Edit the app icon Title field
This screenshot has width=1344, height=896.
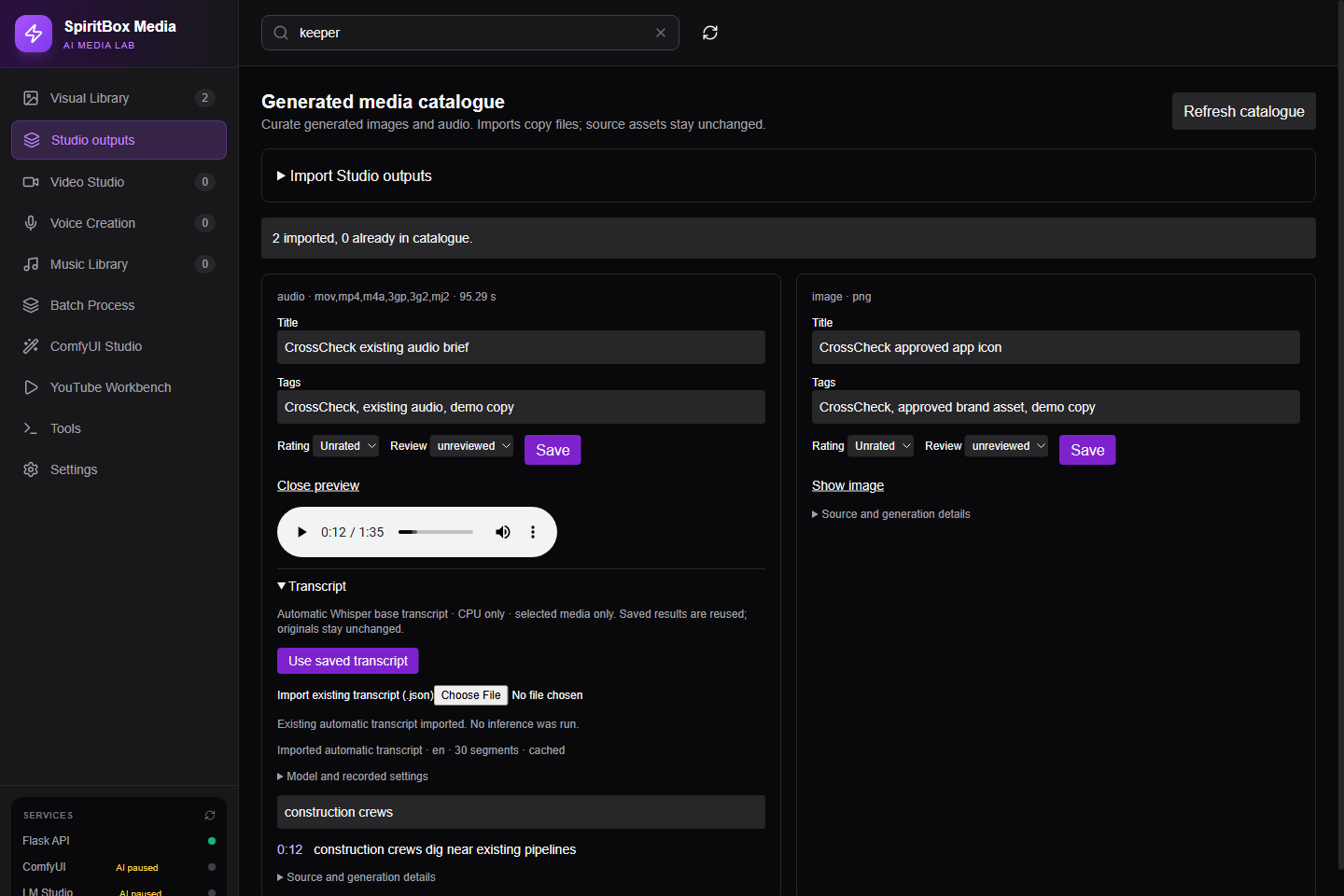(x=1056, y=347)
